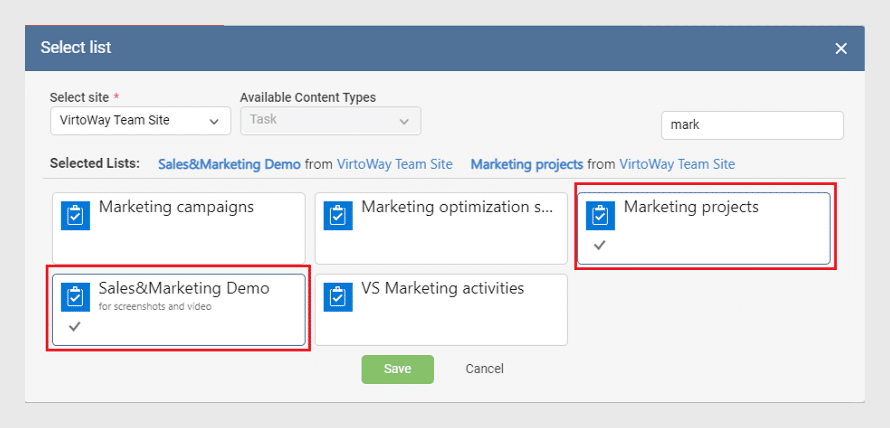Expand the Available Content Types dropdown
Viewport: 890px width, 428px height.
330,120
